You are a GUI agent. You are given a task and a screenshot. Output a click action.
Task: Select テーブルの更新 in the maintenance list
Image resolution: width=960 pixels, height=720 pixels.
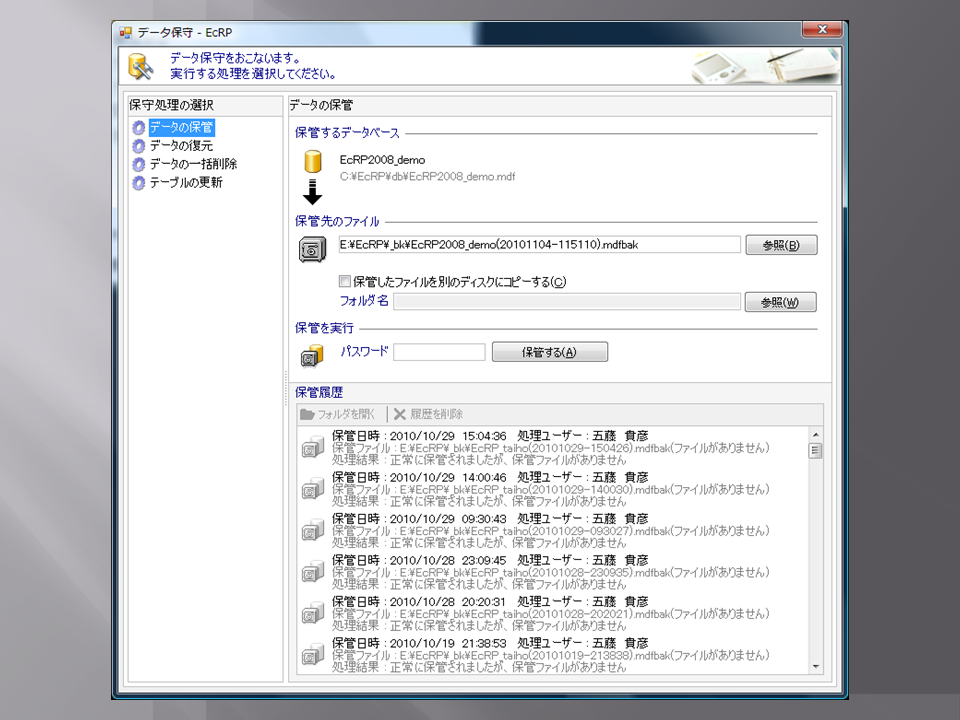pos(186,183)
